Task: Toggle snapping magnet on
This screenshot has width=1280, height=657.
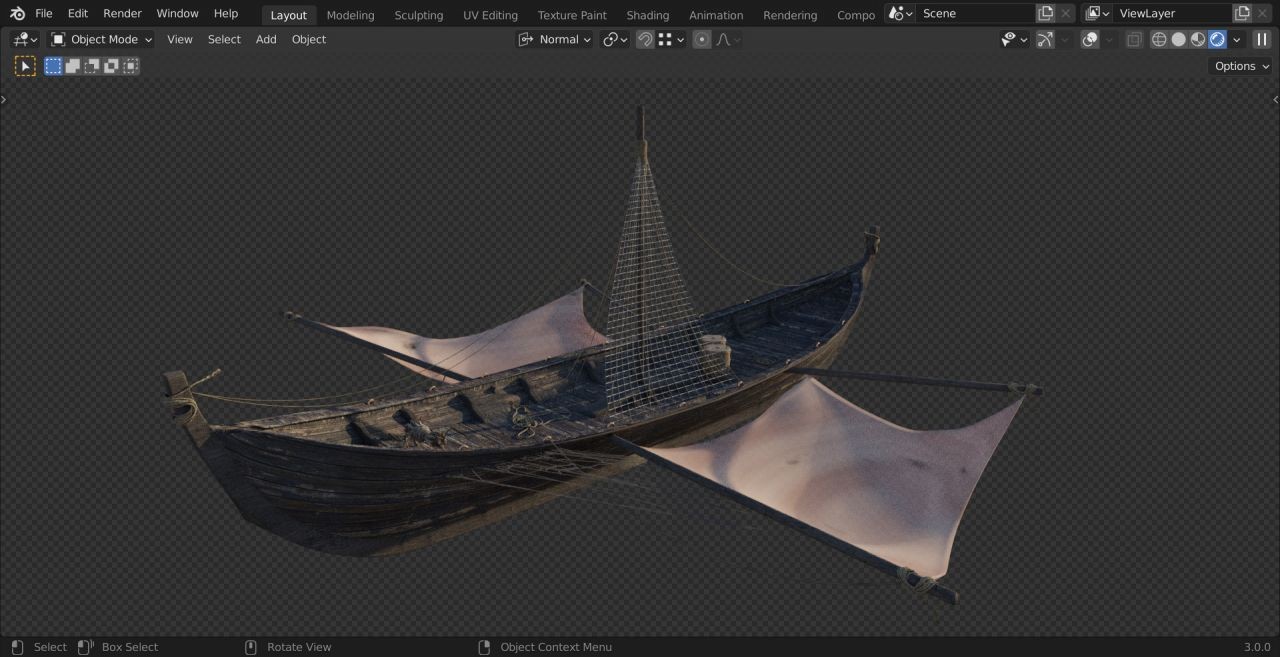Action: 645,39
